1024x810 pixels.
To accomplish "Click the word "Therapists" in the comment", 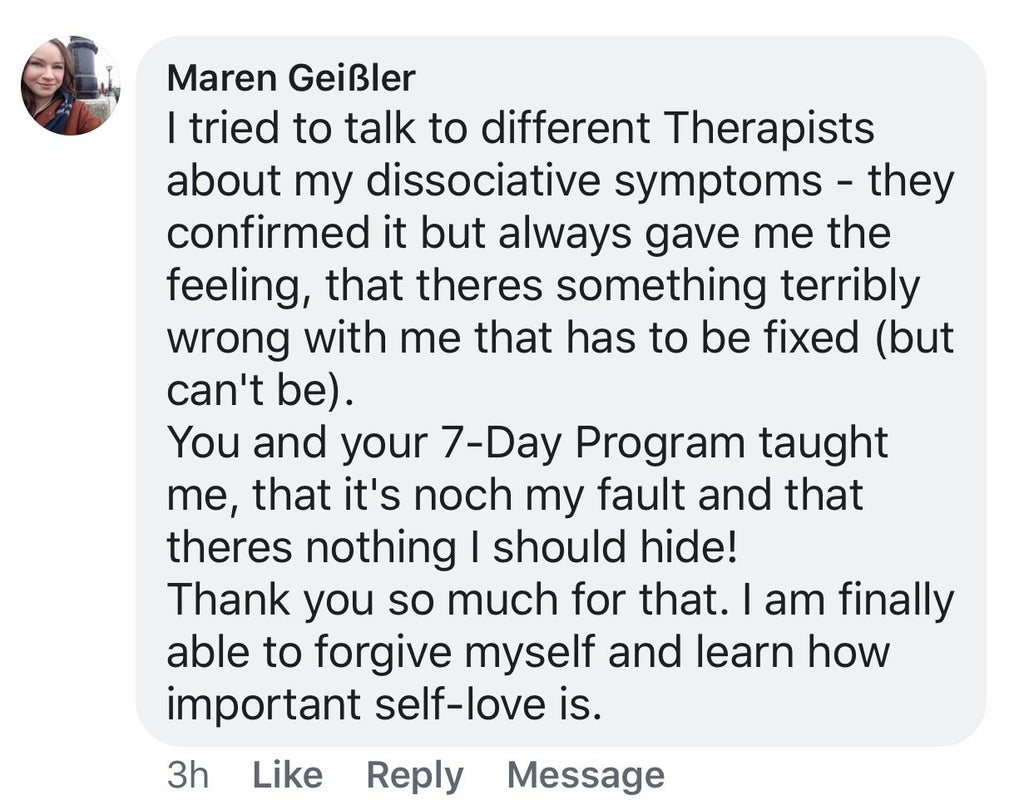I will [768, 129].
